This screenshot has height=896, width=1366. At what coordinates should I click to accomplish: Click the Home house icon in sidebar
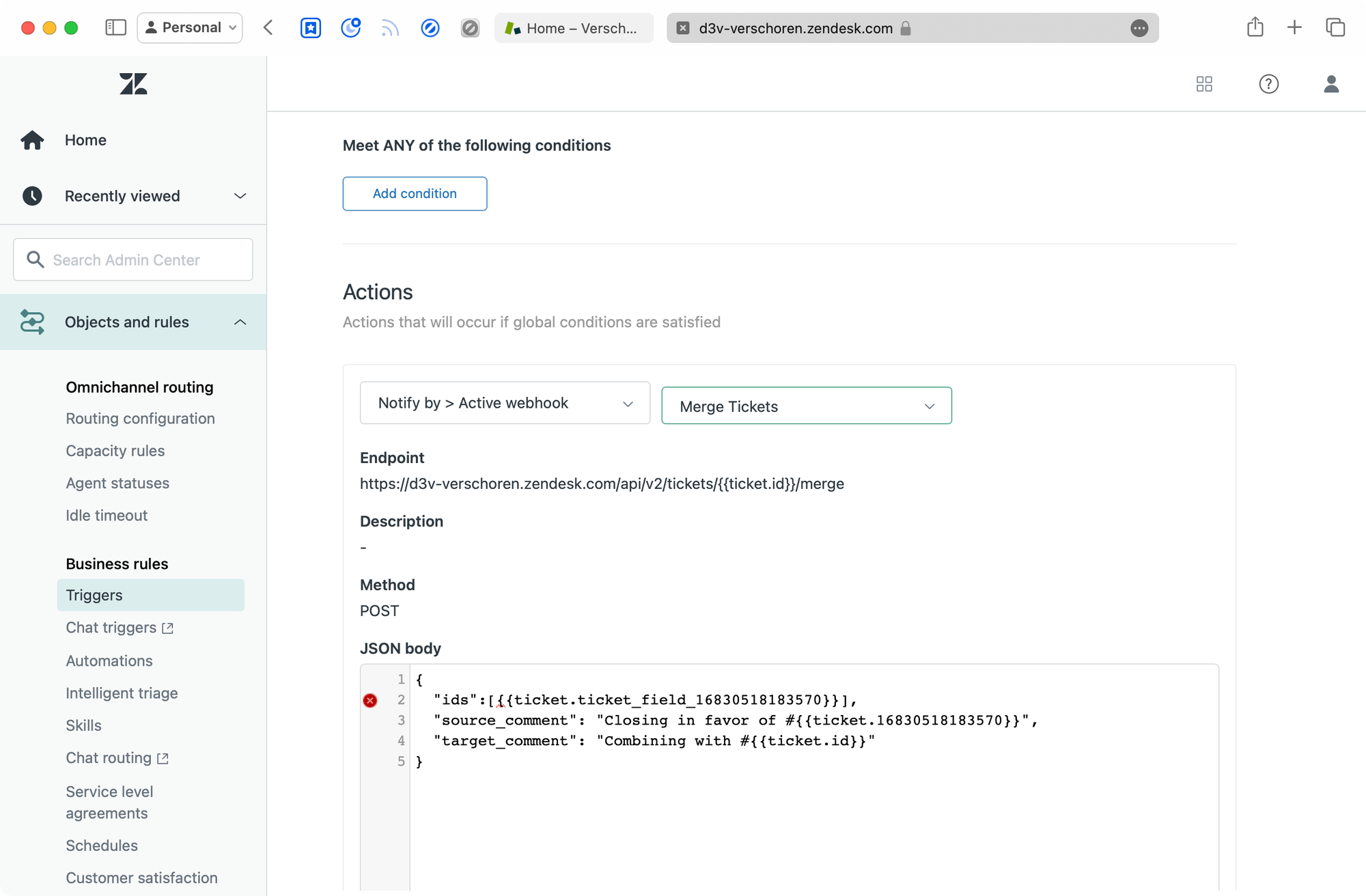point(32,140)
